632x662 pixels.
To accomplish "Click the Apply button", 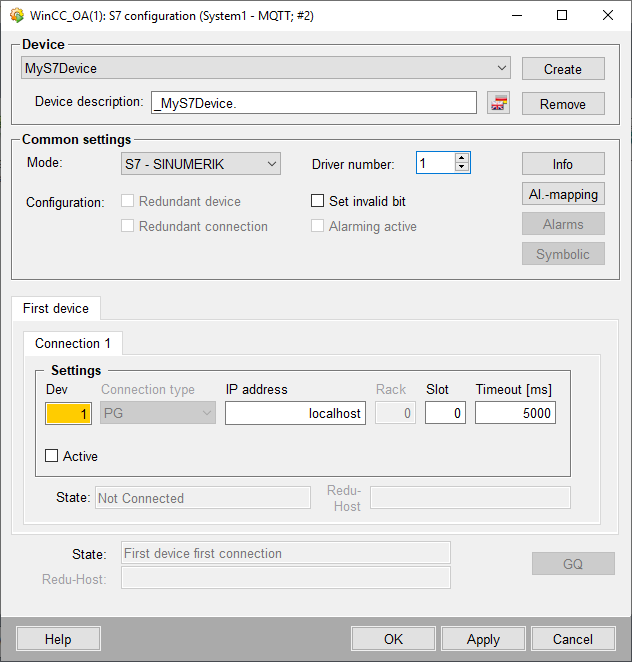I will (x=483, y=639).
